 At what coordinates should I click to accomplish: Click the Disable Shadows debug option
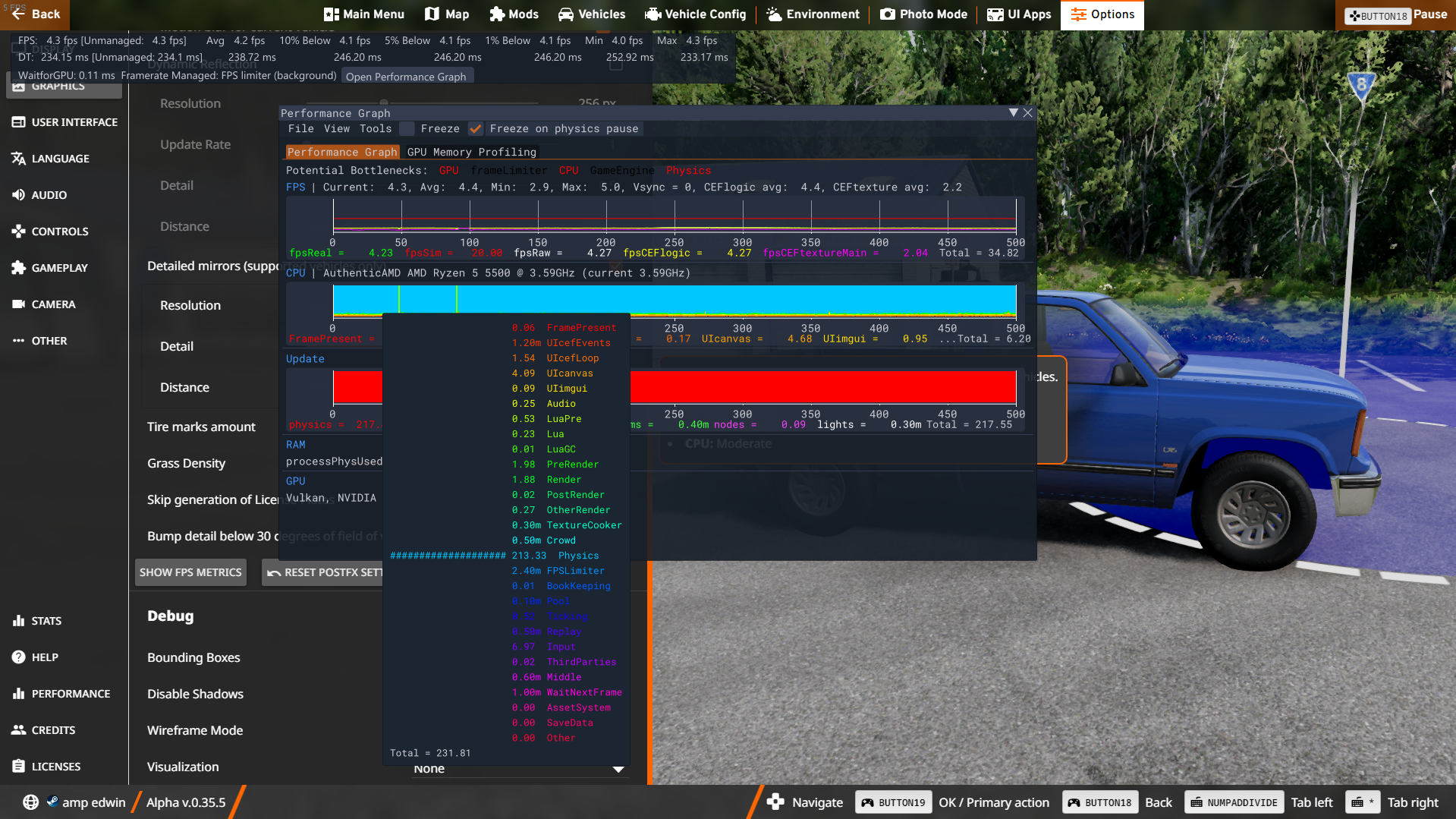coord(195,694)
